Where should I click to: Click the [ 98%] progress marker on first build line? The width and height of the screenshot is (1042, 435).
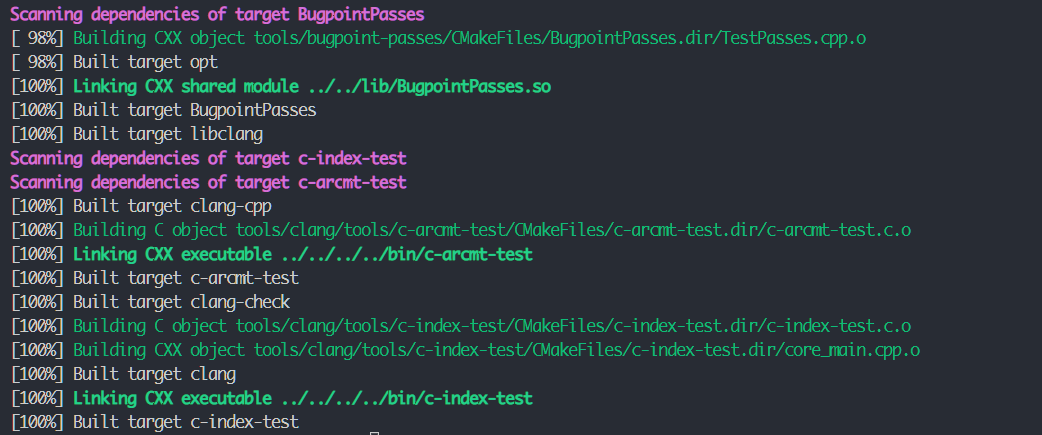37,39
